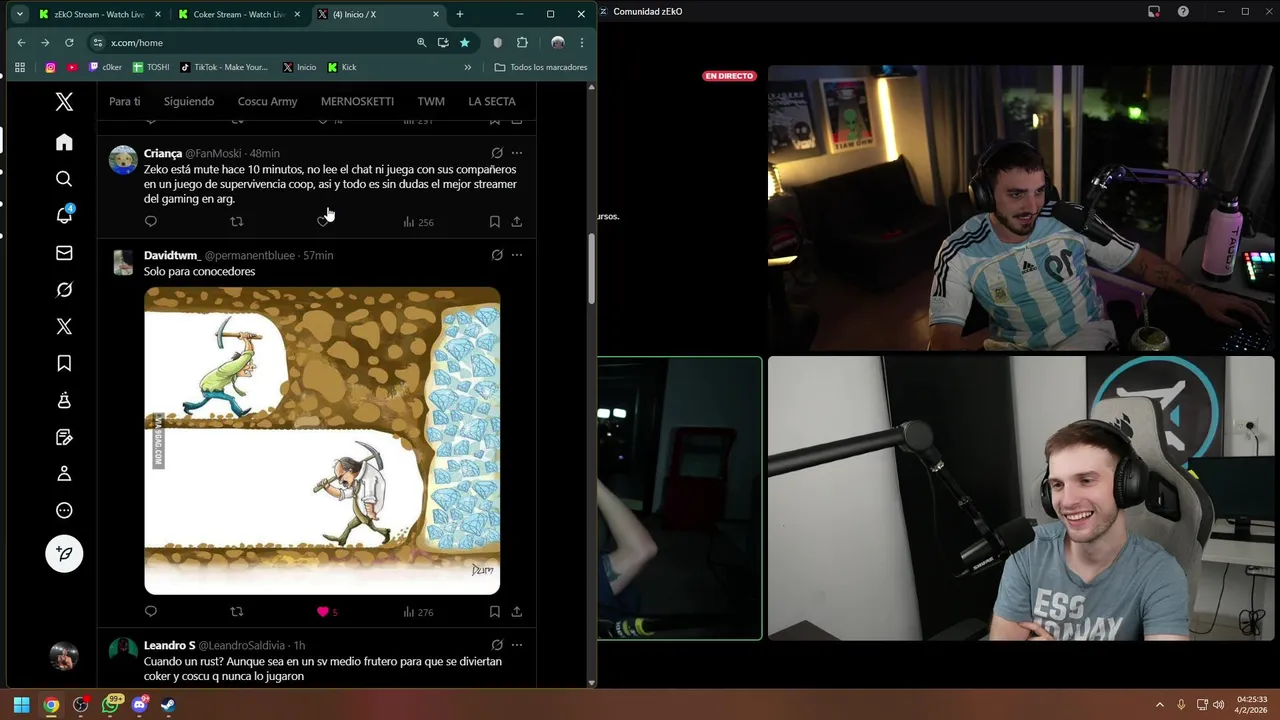
Task: Open X Messages envelope icon
Action: (x=64, y=253)
